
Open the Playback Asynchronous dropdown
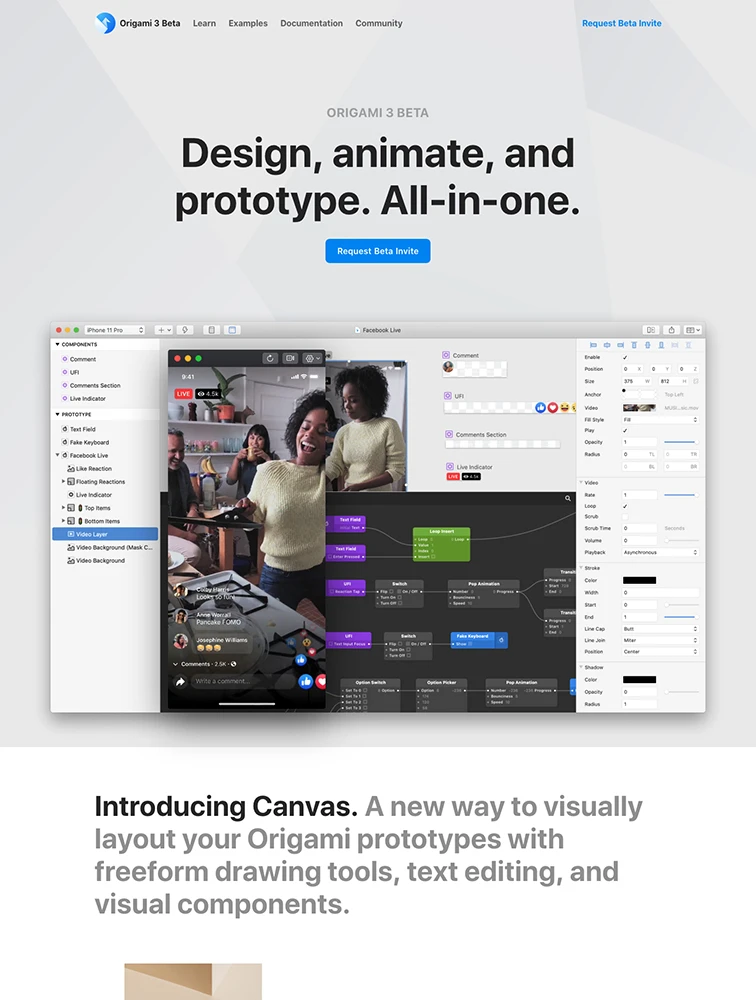coord(660,552)
